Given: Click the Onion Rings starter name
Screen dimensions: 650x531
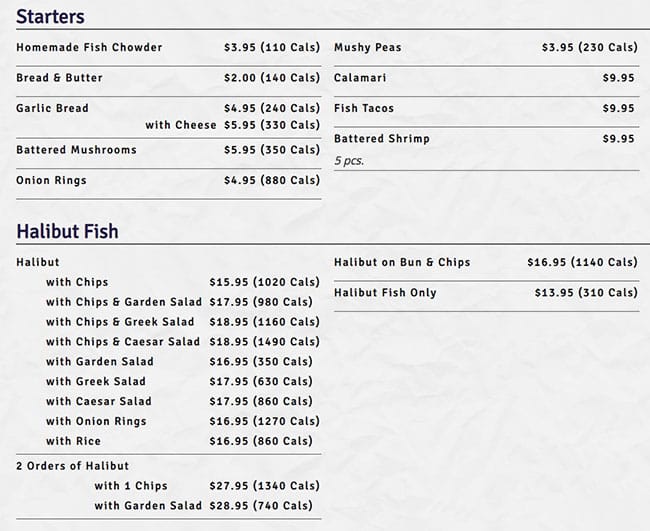Looking at the screenshot, I should (51, 181).
